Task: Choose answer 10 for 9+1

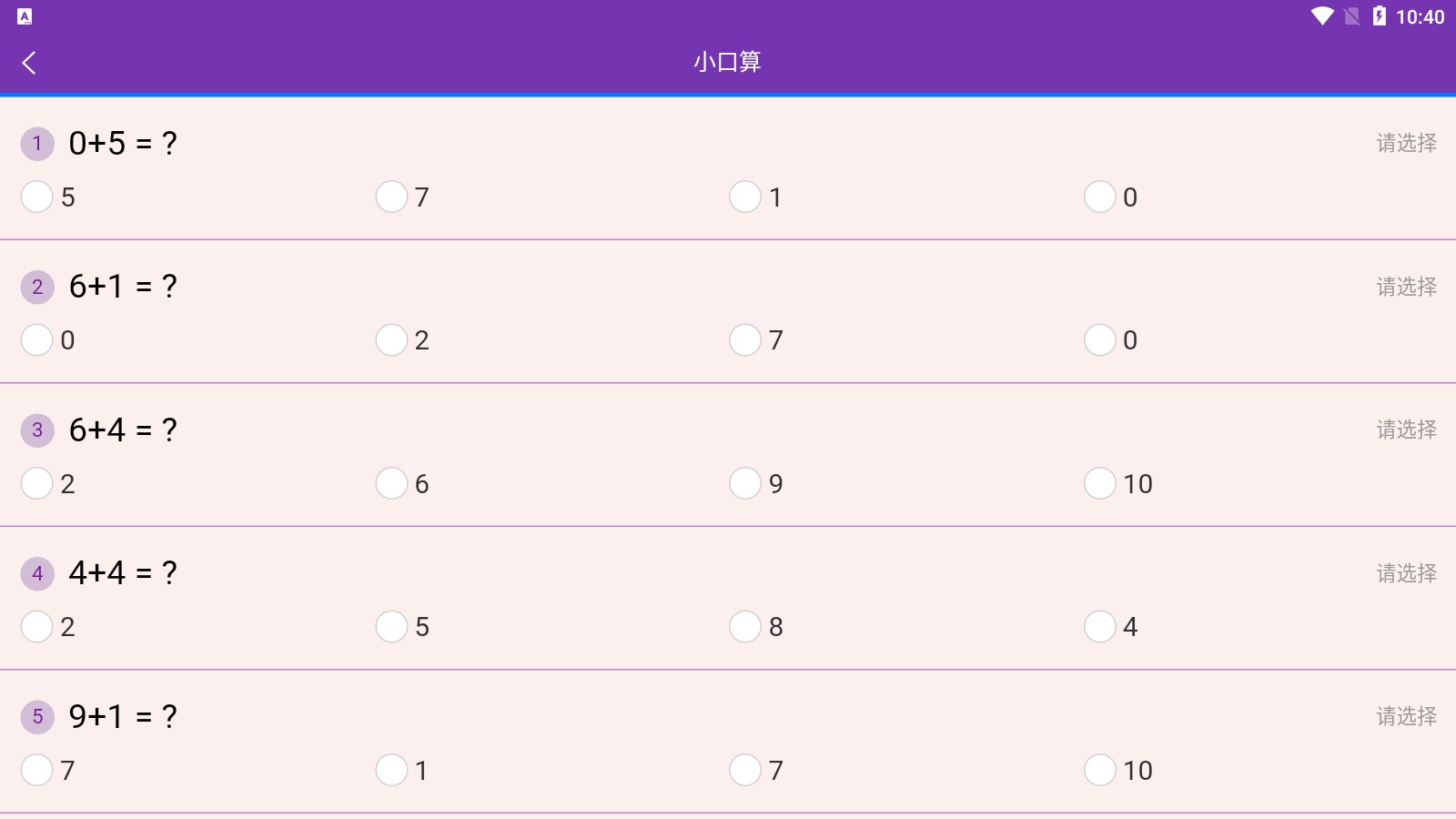Action: 1099,770
